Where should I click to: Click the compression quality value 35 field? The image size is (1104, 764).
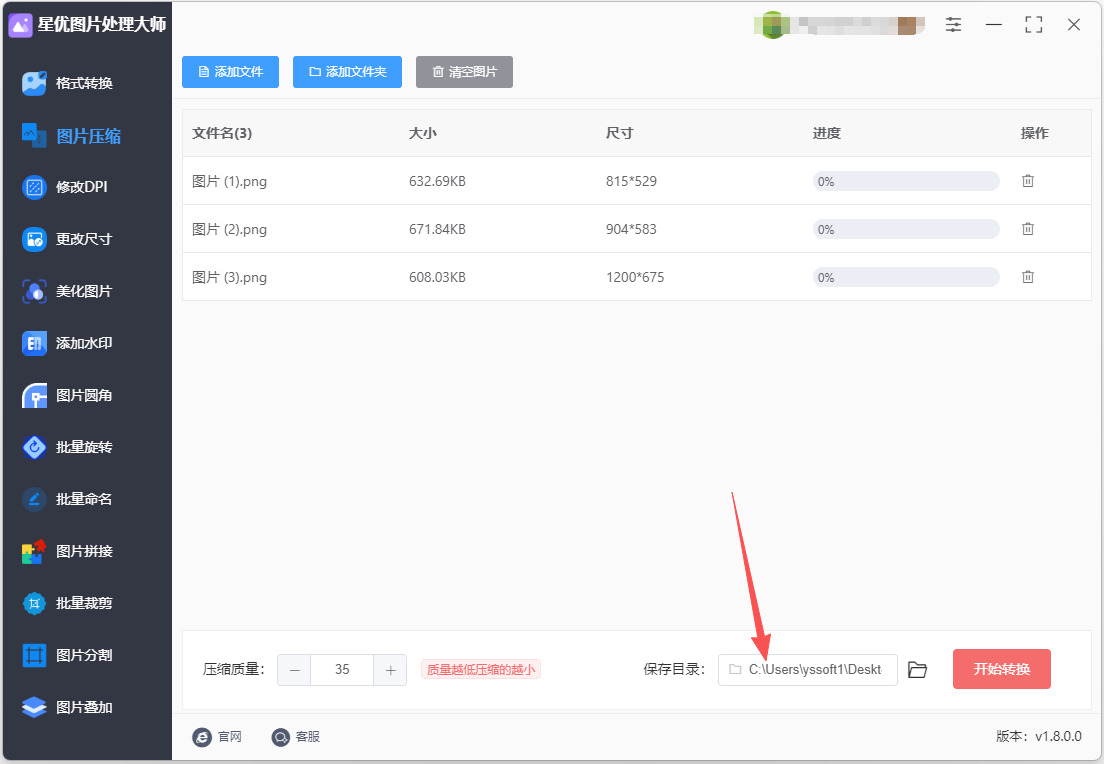point(342,670)
